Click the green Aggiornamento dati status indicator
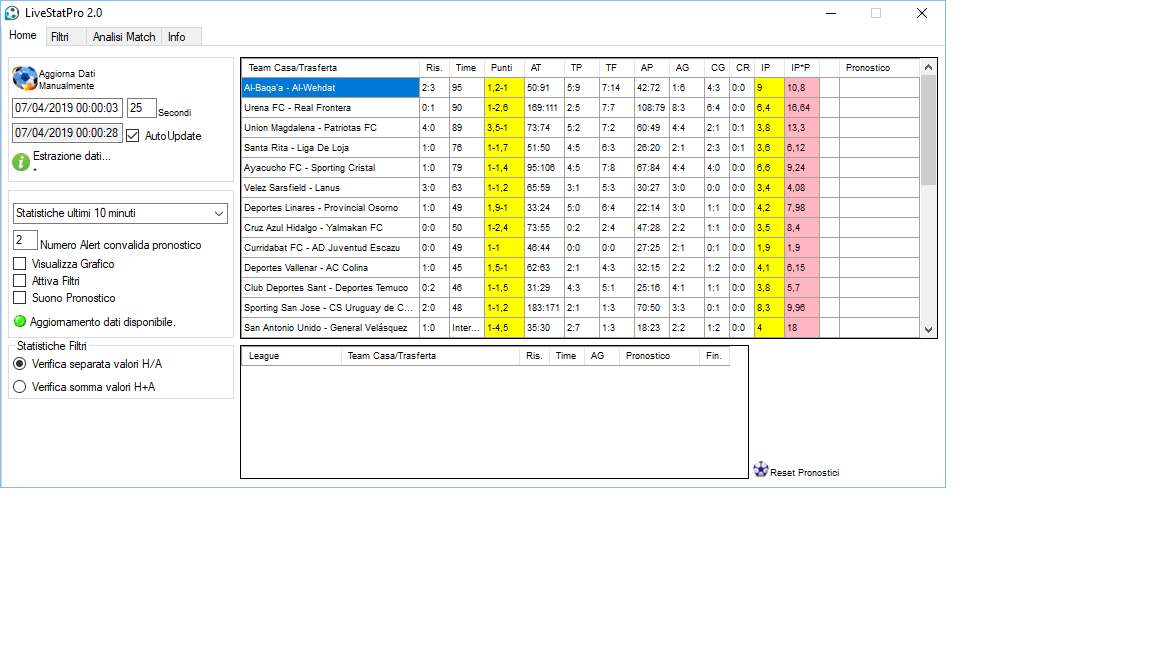Viewport: 1152px width, 648px height. (20, 322)
